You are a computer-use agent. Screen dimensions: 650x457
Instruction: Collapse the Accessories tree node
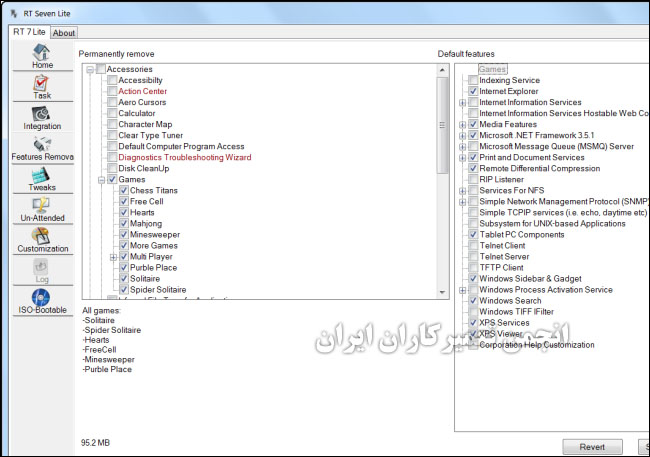pos(90,70)
